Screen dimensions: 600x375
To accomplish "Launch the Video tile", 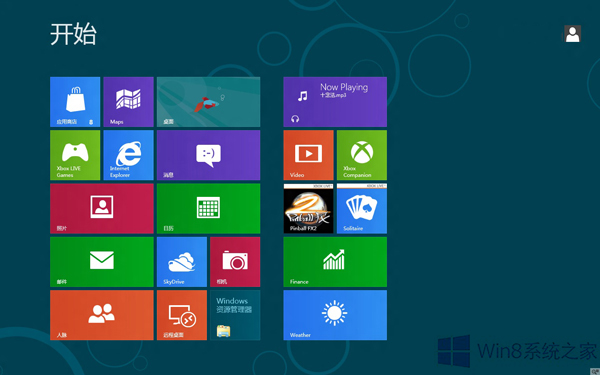I will [x=308, y=155].
